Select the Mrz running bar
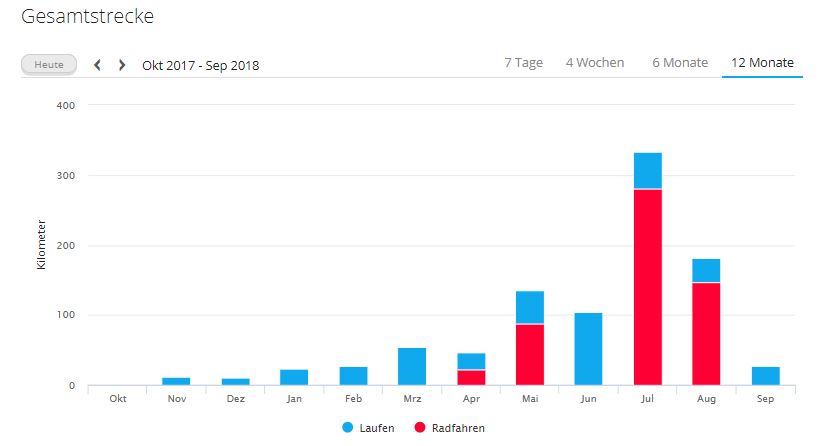Image resolution: width=822 pixels, height=446 pixels. coord(412,367)
